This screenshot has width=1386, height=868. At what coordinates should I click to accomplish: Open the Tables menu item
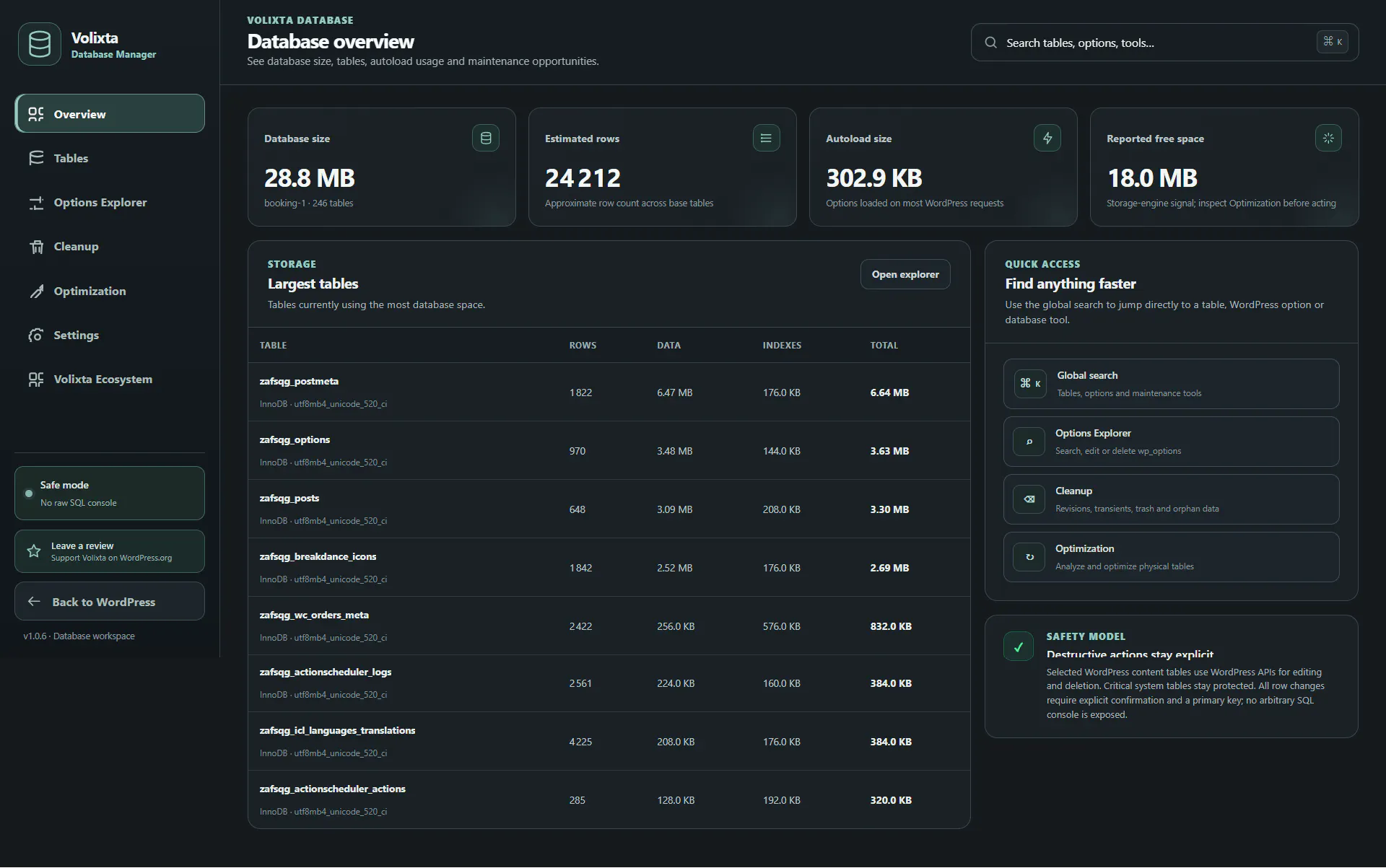110,158
